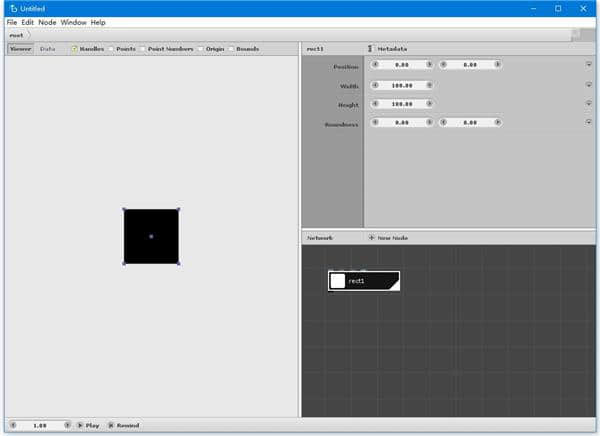600x436 pixels.
Task: Open the Position parameter dropdown arrow
Action: (589, 65)
